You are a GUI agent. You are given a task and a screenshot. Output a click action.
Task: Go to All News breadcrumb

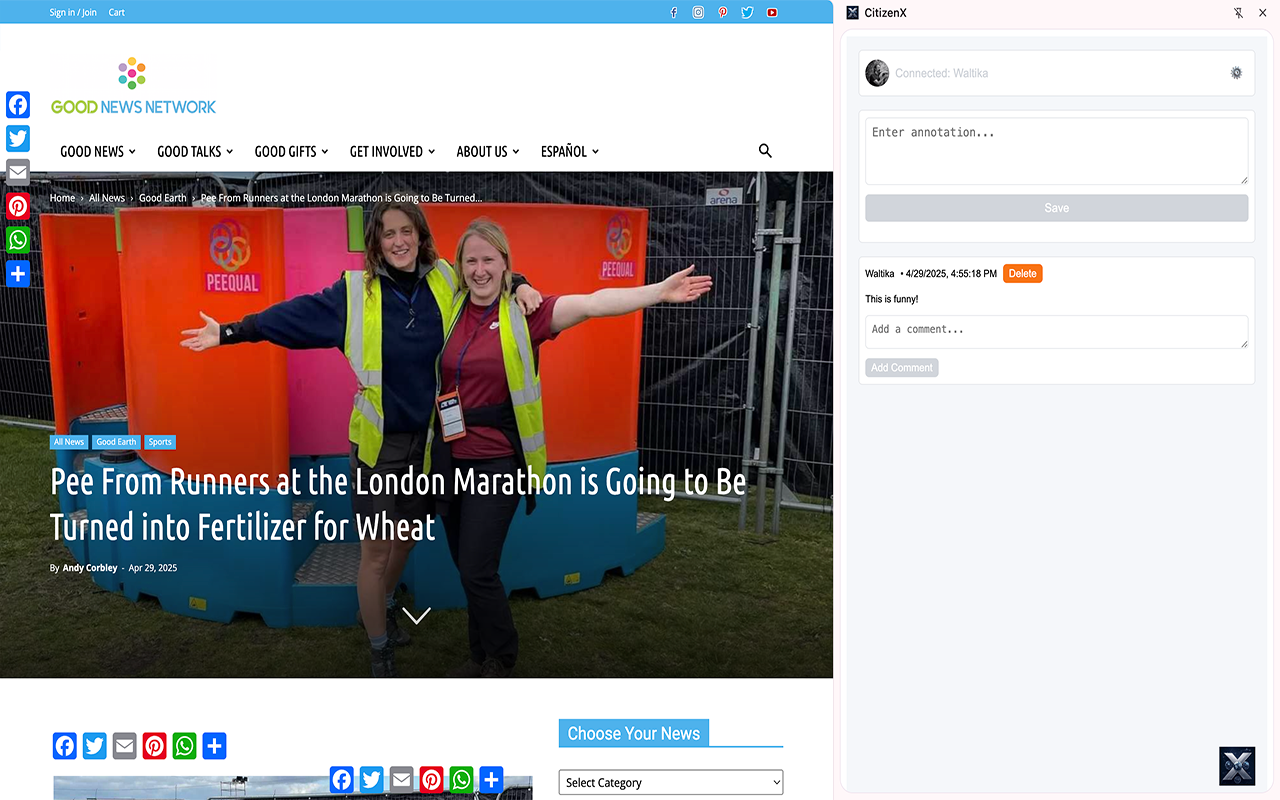pos(107,198)
